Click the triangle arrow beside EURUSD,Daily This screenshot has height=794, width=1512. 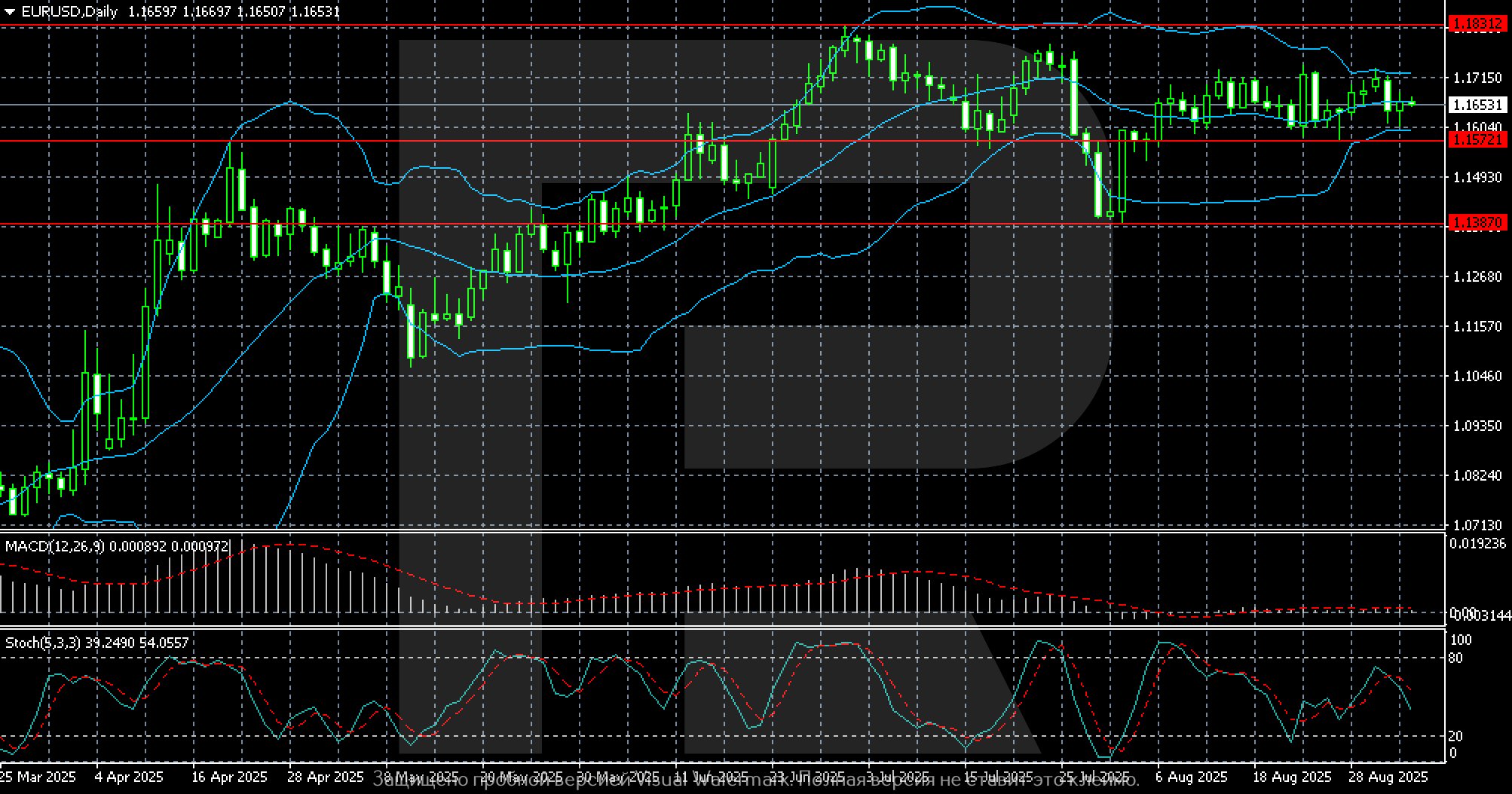(9, 12)
